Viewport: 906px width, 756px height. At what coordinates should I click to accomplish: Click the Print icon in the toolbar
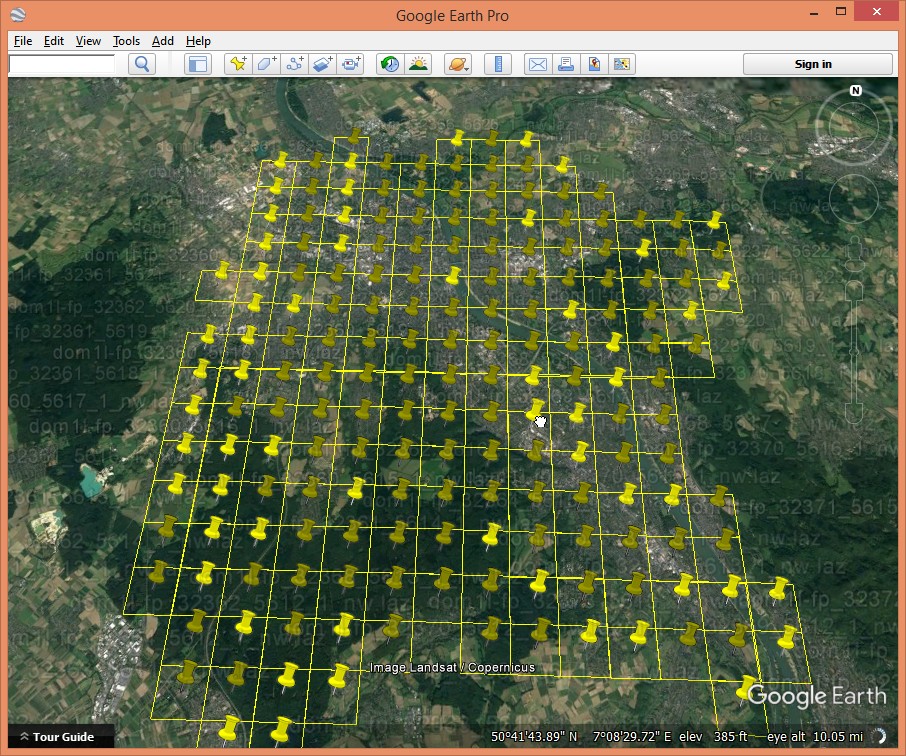(x=566, y=64)
